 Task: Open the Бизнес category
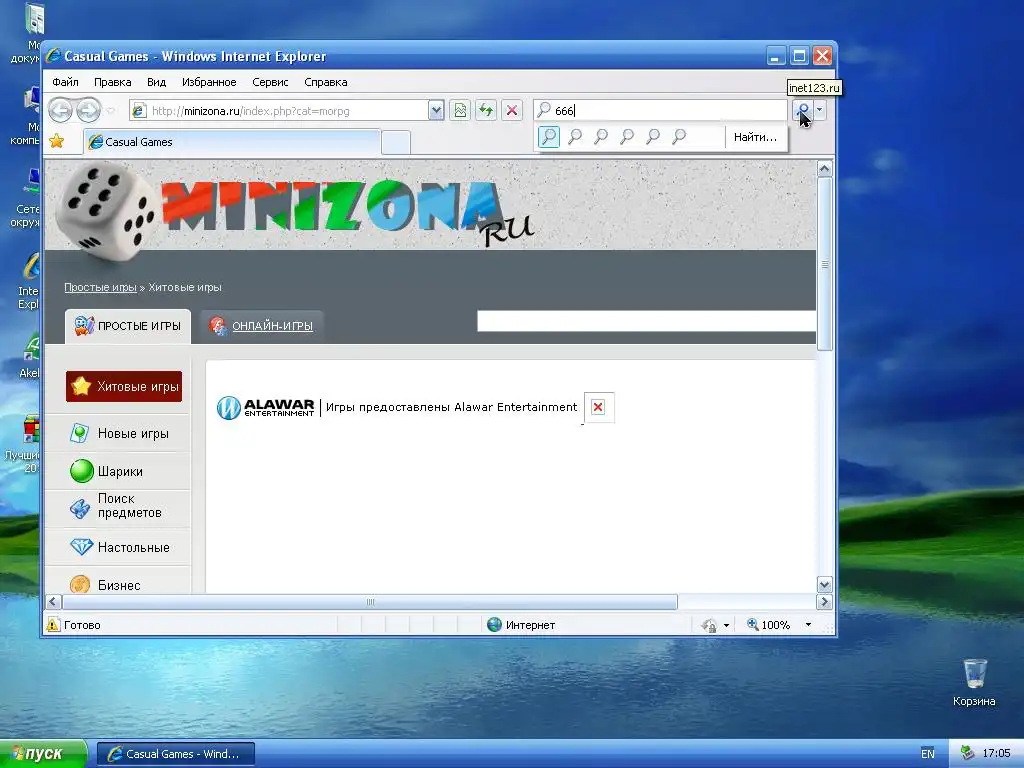click(119, 585)
